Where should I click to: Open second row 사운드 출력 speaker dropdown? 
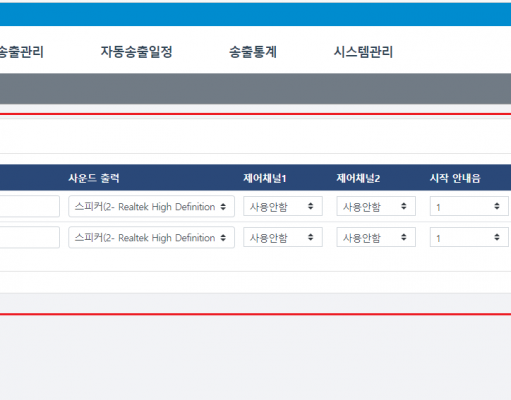(x=151, y=237)
